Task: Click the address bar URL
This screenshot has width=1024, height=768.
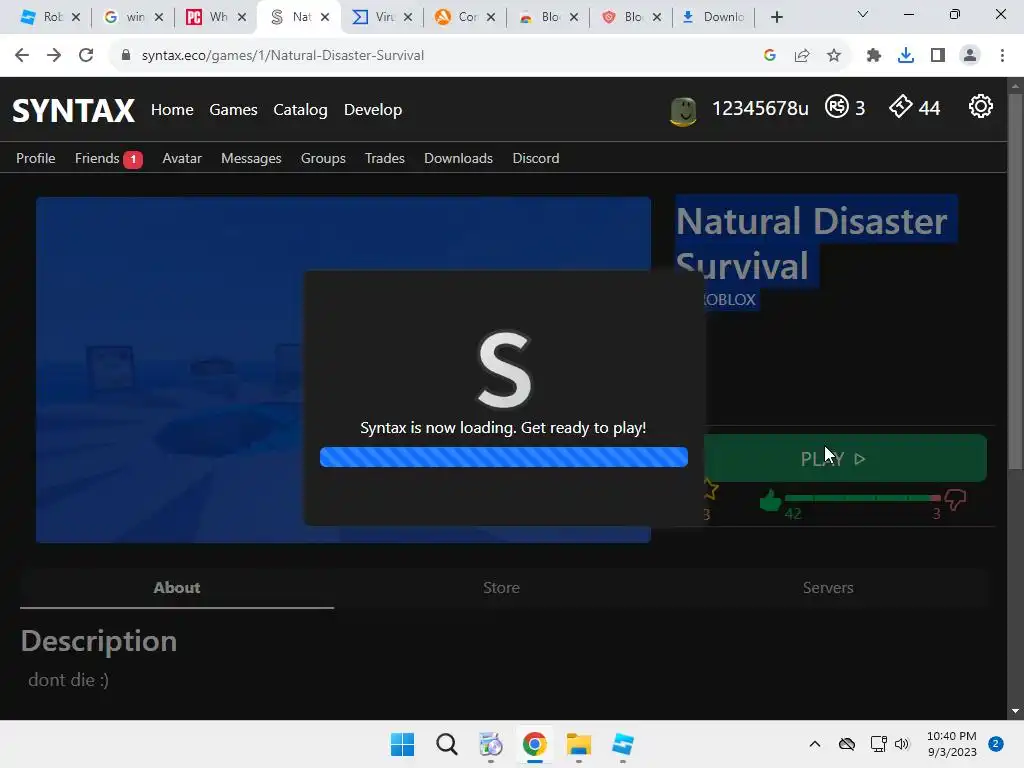Action: click(x=283, y=56)
